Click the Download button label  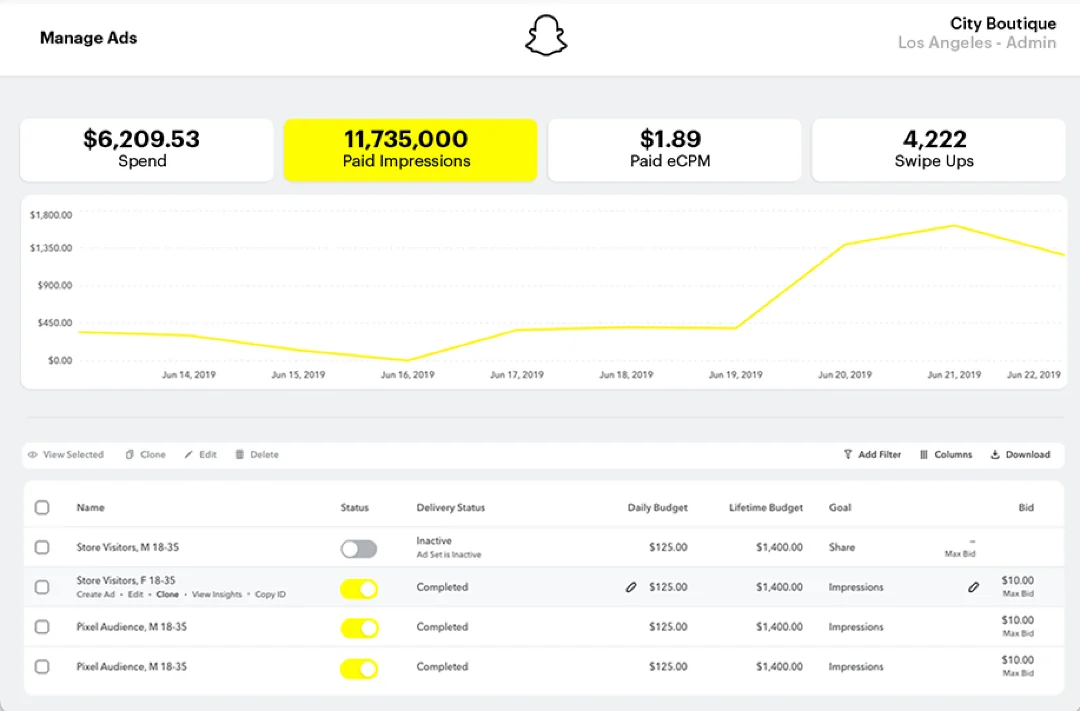1028,455
